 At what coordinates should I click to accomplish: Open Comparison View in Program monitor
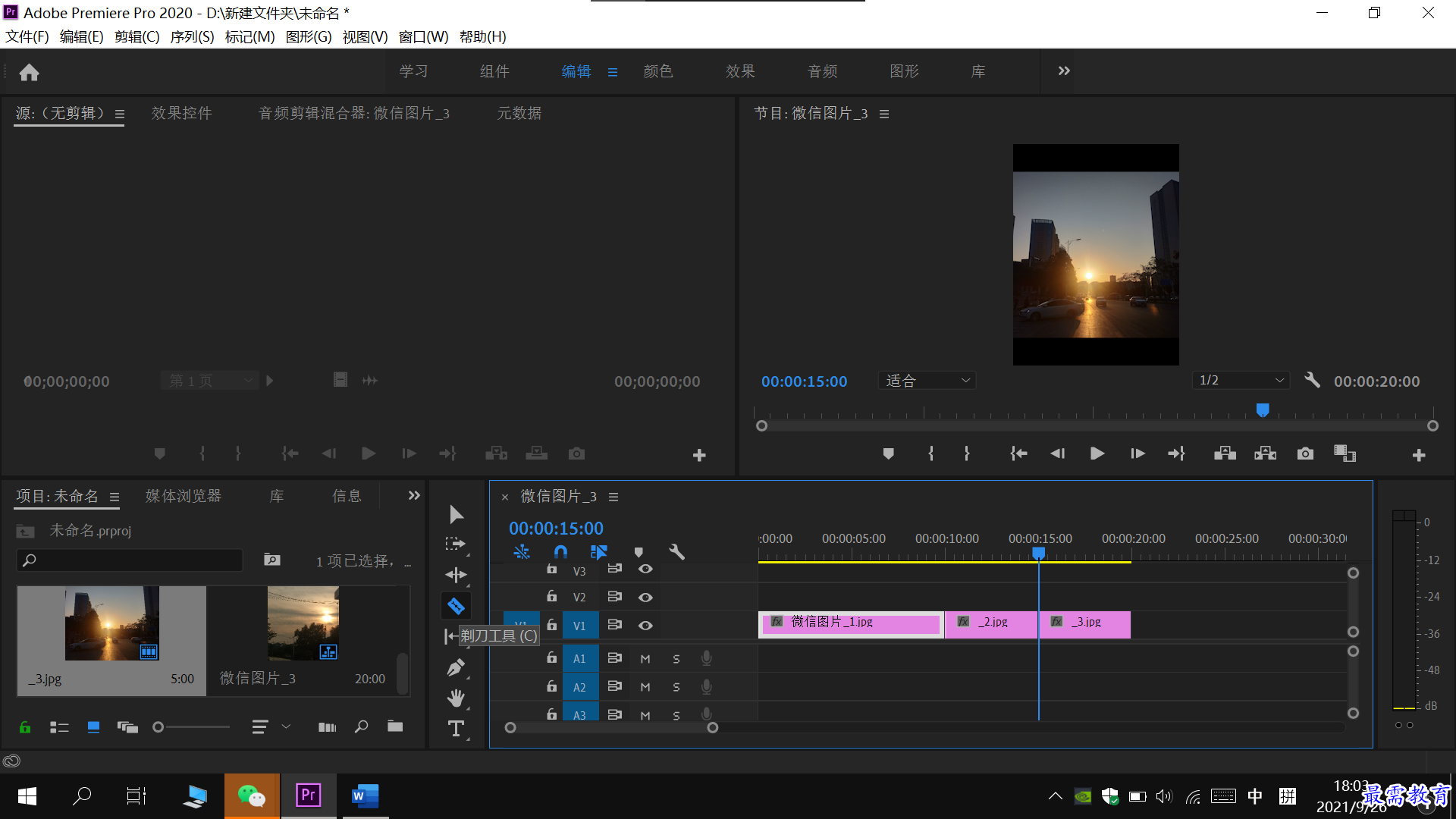tap(1345, 453)
